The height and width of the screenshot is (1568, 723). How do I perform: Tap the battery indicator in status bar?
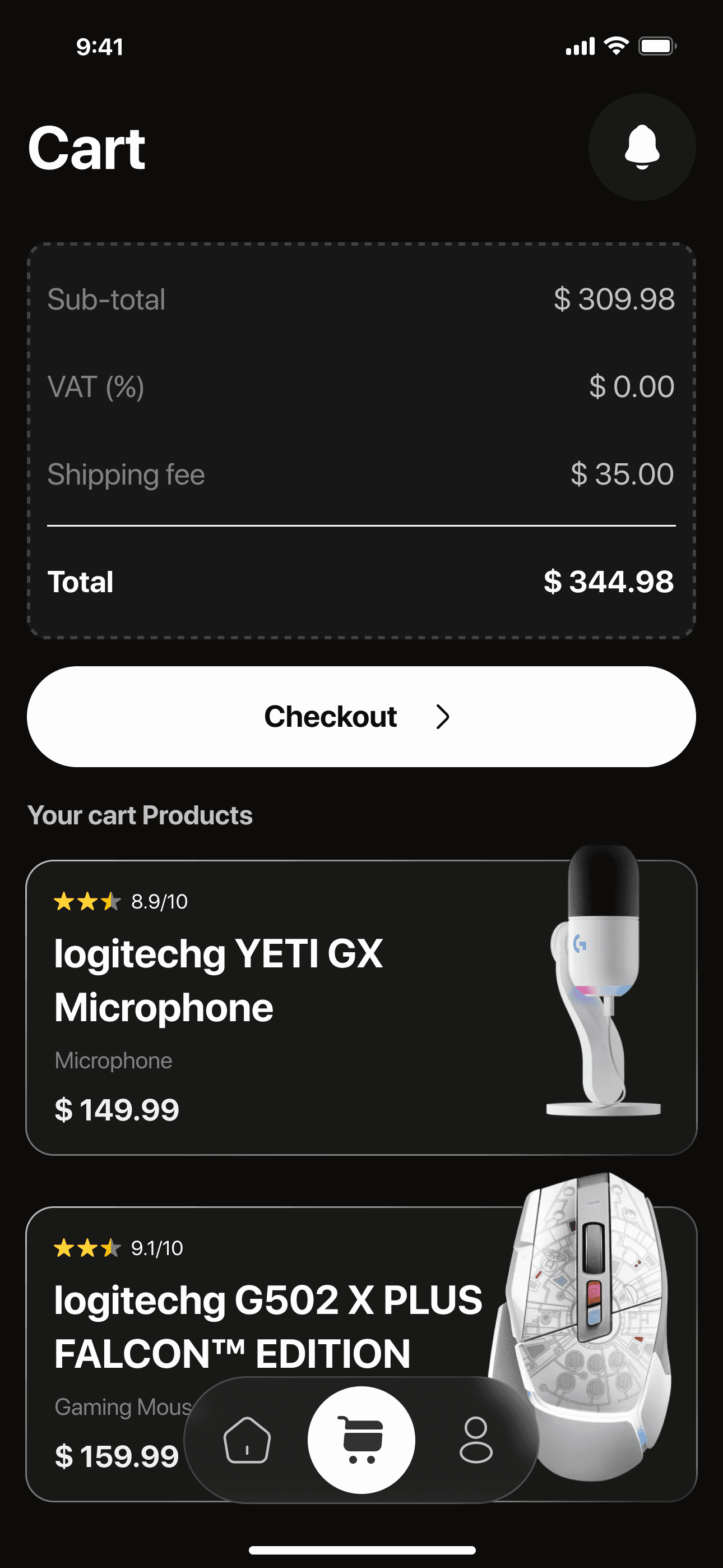tap(657, 46)
